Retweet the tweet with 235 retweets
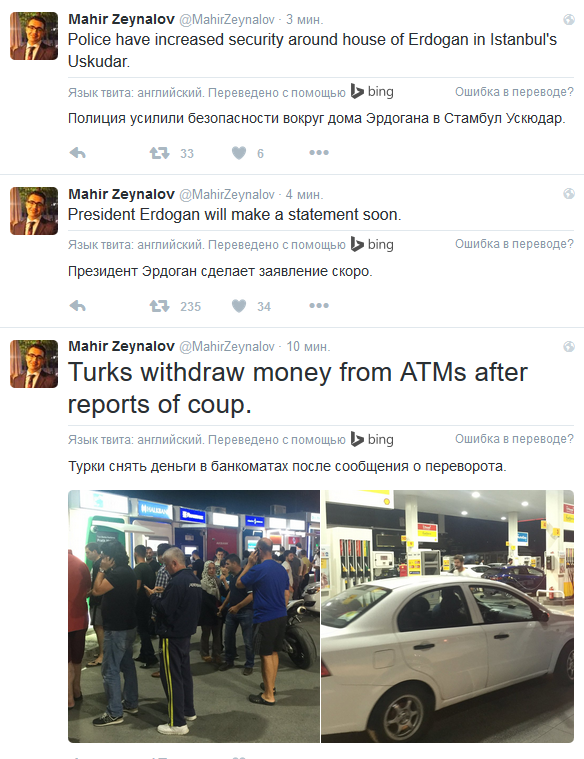Screen dimensions: 584x759 (x=159, y=306)
